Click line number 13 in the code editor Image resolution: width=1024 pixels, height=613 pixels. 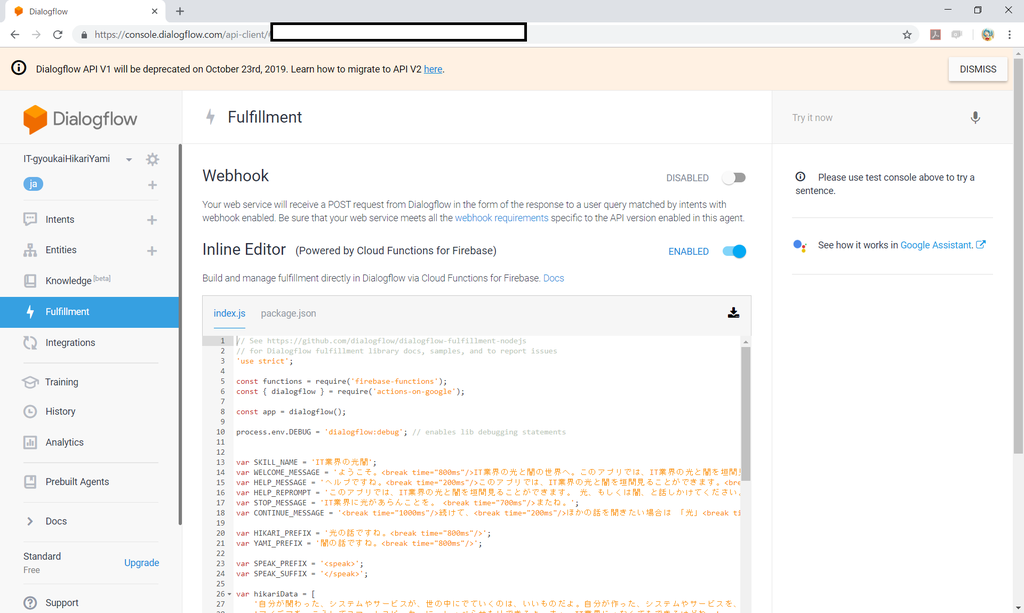[220, 462]
